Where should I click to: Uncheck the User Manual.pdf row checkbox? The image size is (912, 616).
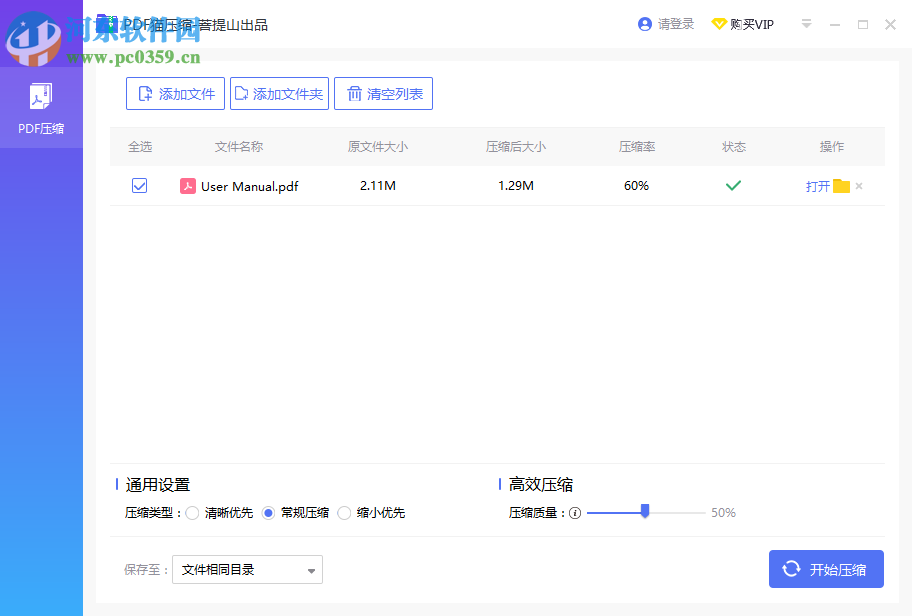(139, 185)
